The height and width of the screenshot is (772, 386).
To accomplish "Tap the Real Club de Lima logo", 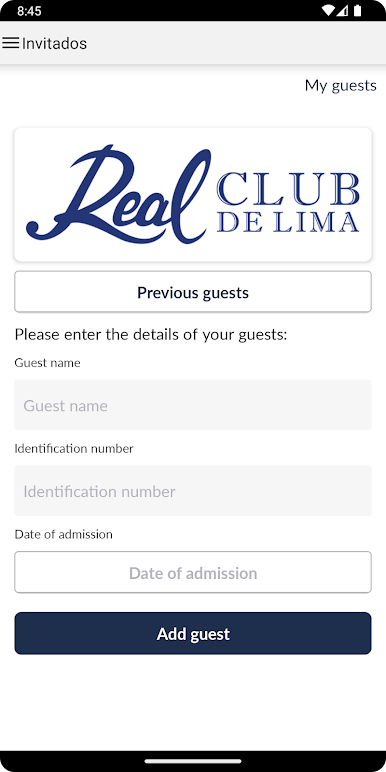I will (x=193, y=194).
